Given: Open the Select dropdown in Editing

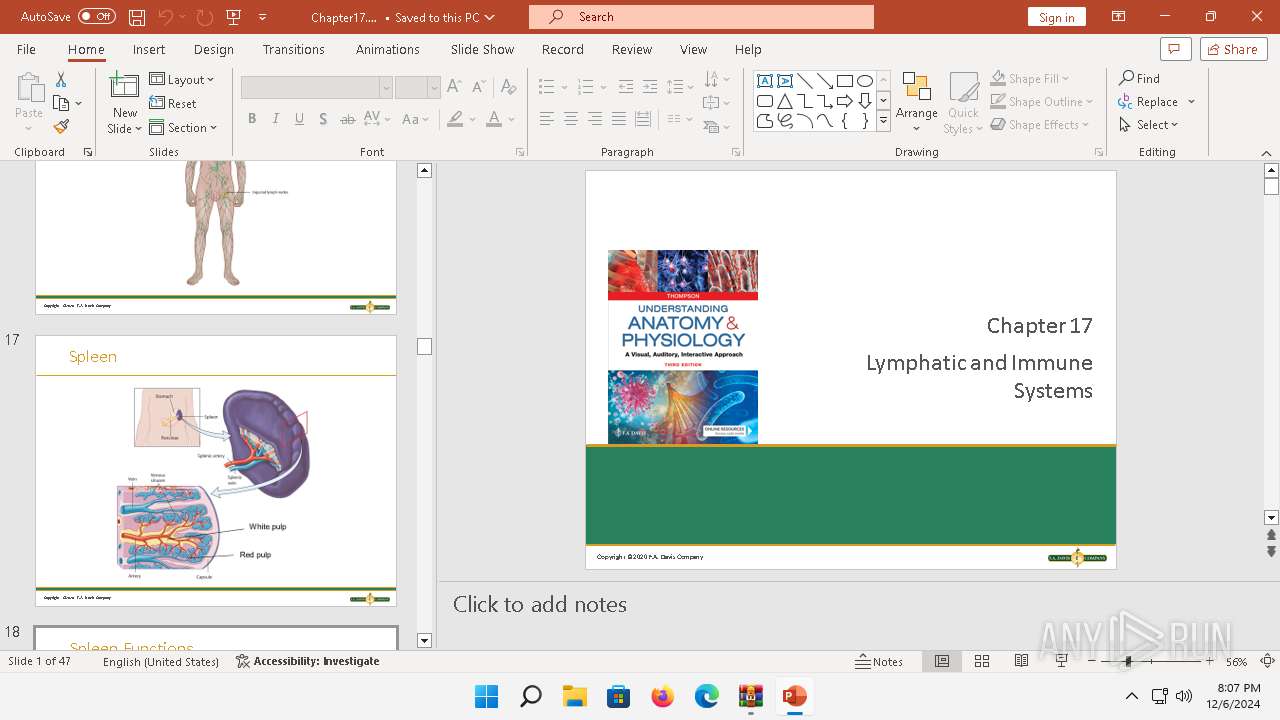Looking at the screenshot, I should click(x=1149, y=125).
